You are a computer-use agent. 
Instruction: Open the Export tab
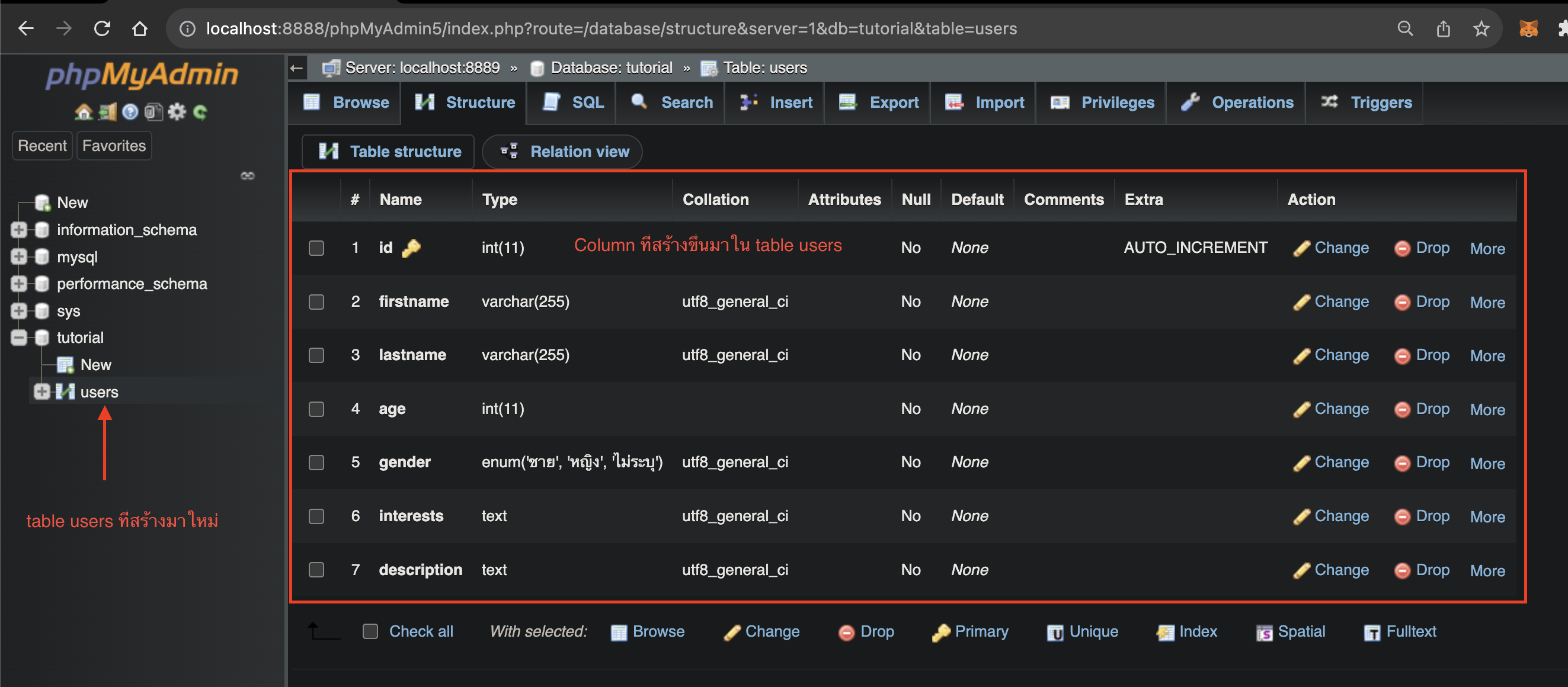878,103
